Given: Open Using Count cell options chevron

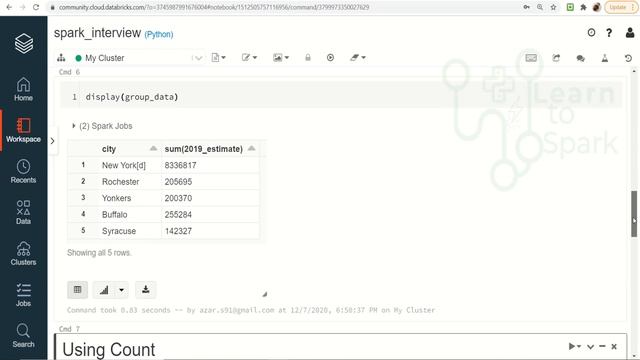Looking at the screenshot, I should tap(590, 347).
